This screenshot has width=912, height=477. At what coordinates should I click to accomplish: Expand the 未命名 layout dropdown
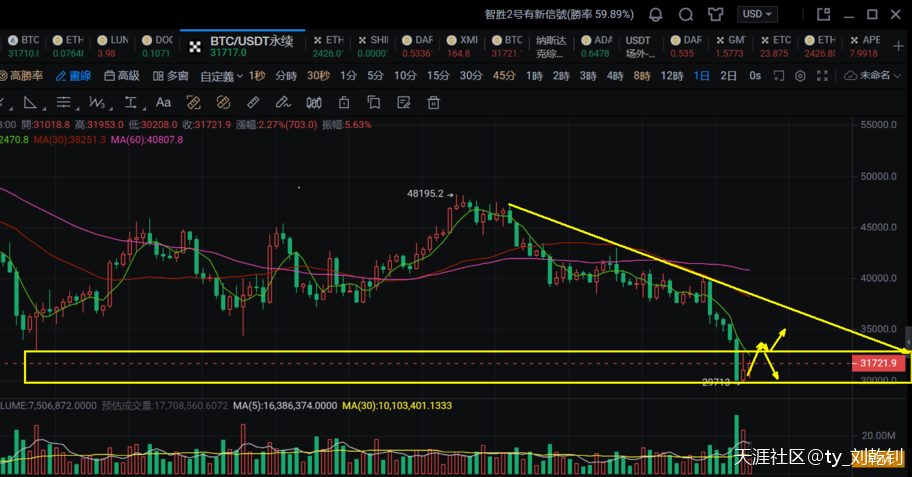868,76
